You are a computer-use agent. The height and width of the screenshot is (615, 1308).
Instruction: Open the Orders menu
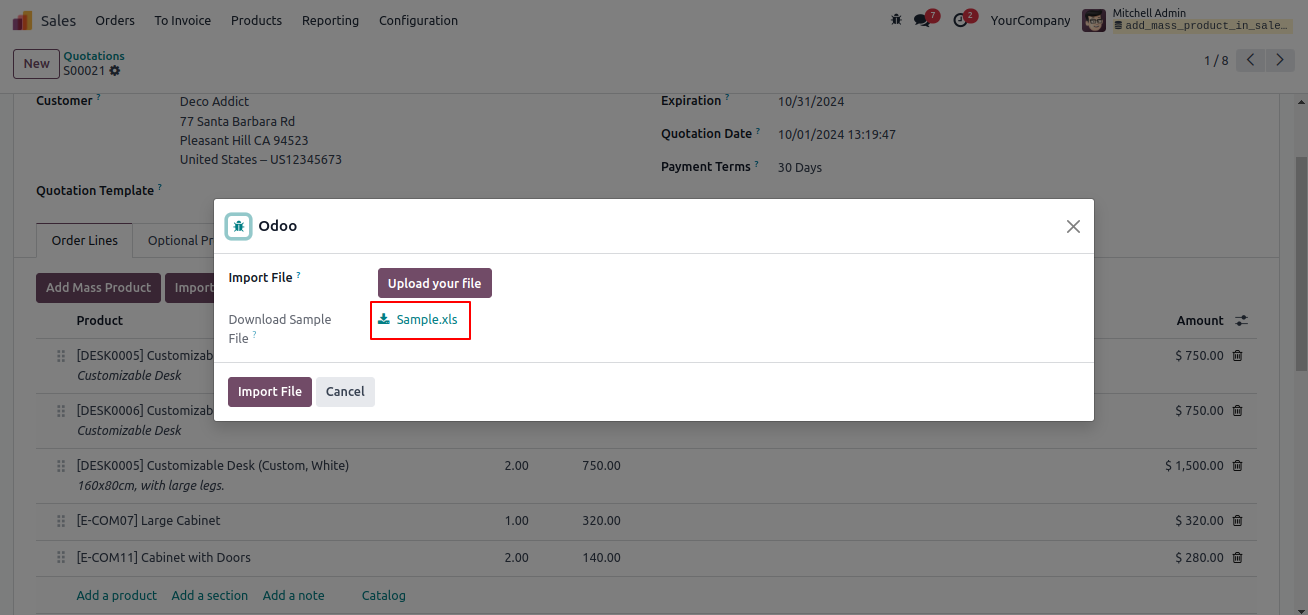pyautogui.click(x=115, y=20)
